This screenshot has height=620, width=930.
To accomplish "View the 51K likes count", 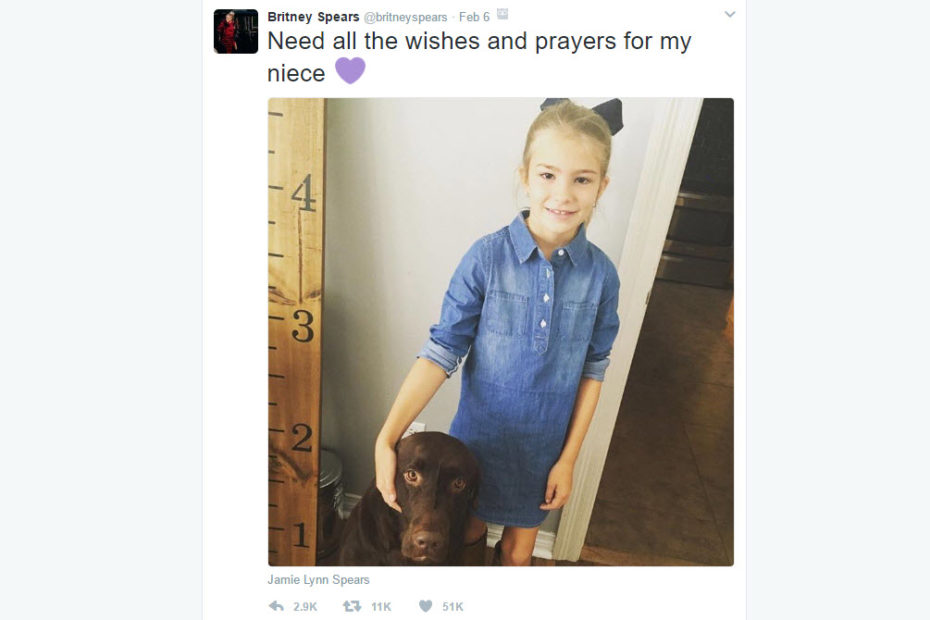I will pyautogui.click(x=453, y=606).
